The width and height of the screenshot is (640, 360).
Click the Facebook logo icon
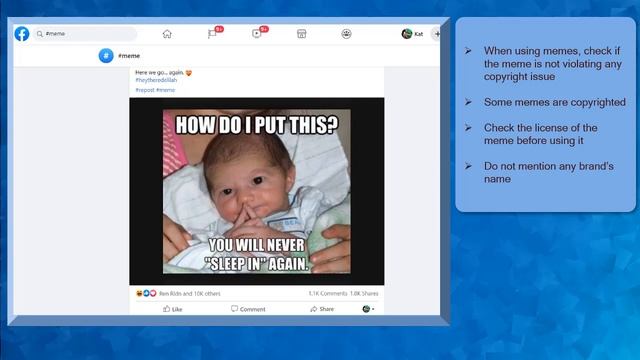click(22, 33)
